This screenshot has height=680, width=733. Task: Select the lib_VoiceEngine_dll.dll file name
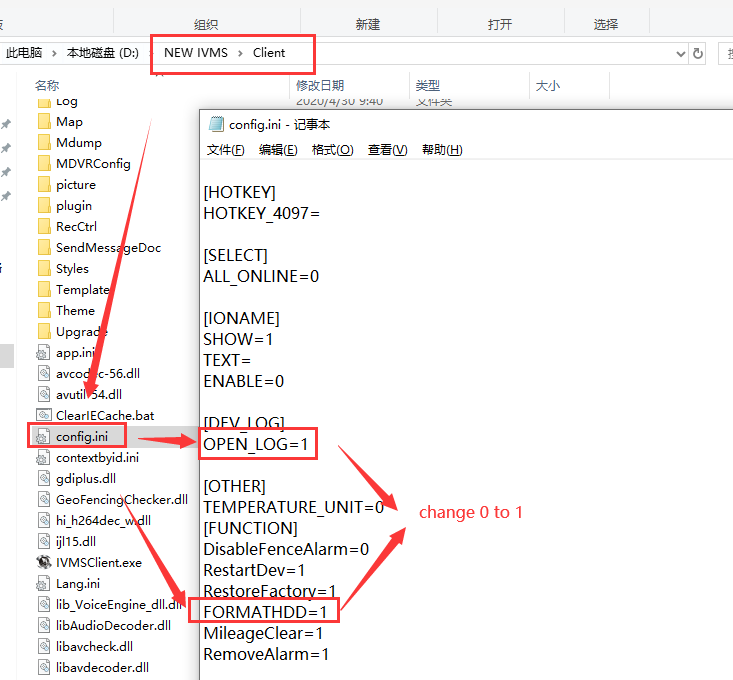click(119, 605)
